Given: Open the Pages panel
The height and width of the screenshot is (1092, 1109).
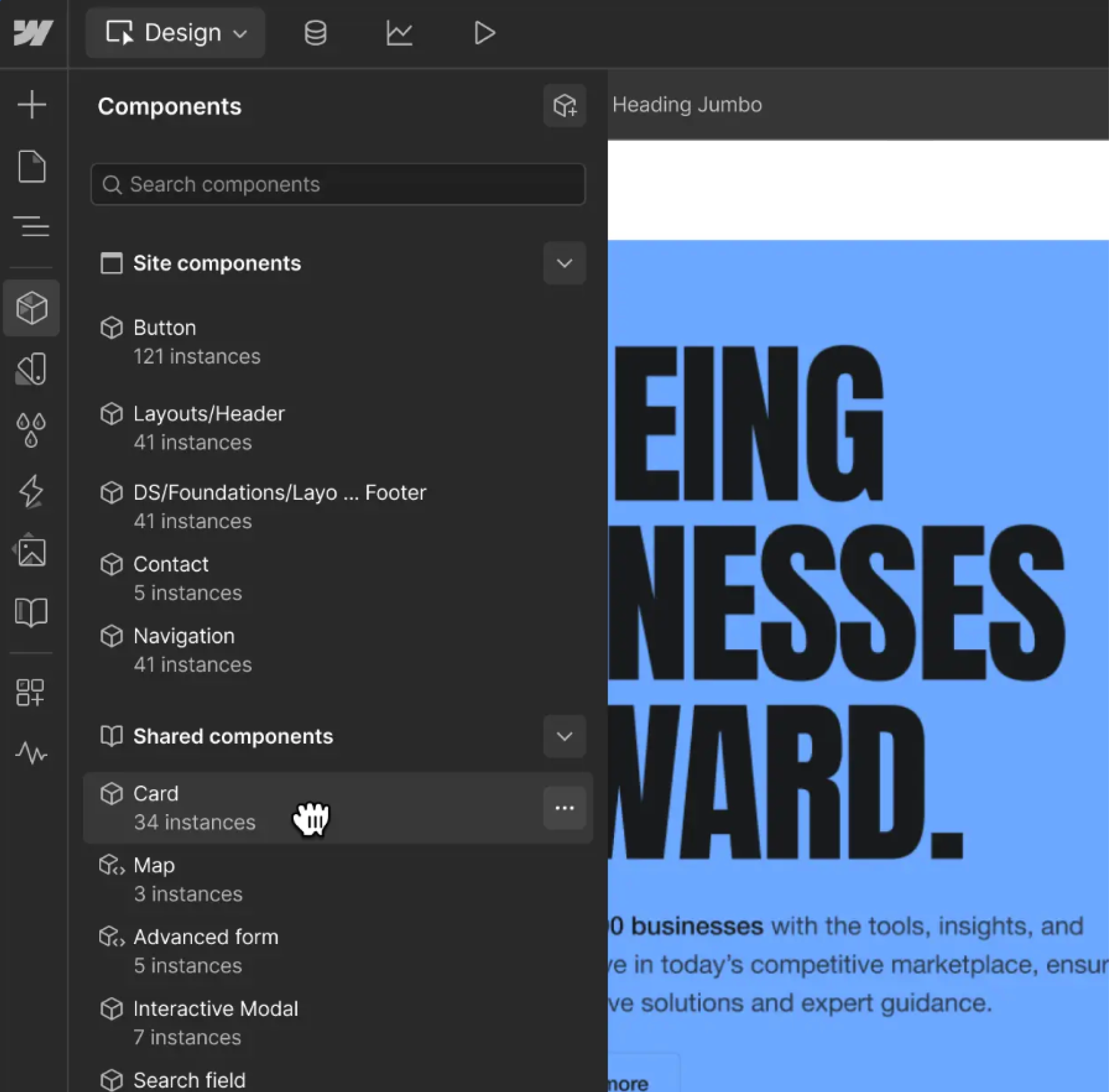Looking at the screenshot, I should [31, 167].
